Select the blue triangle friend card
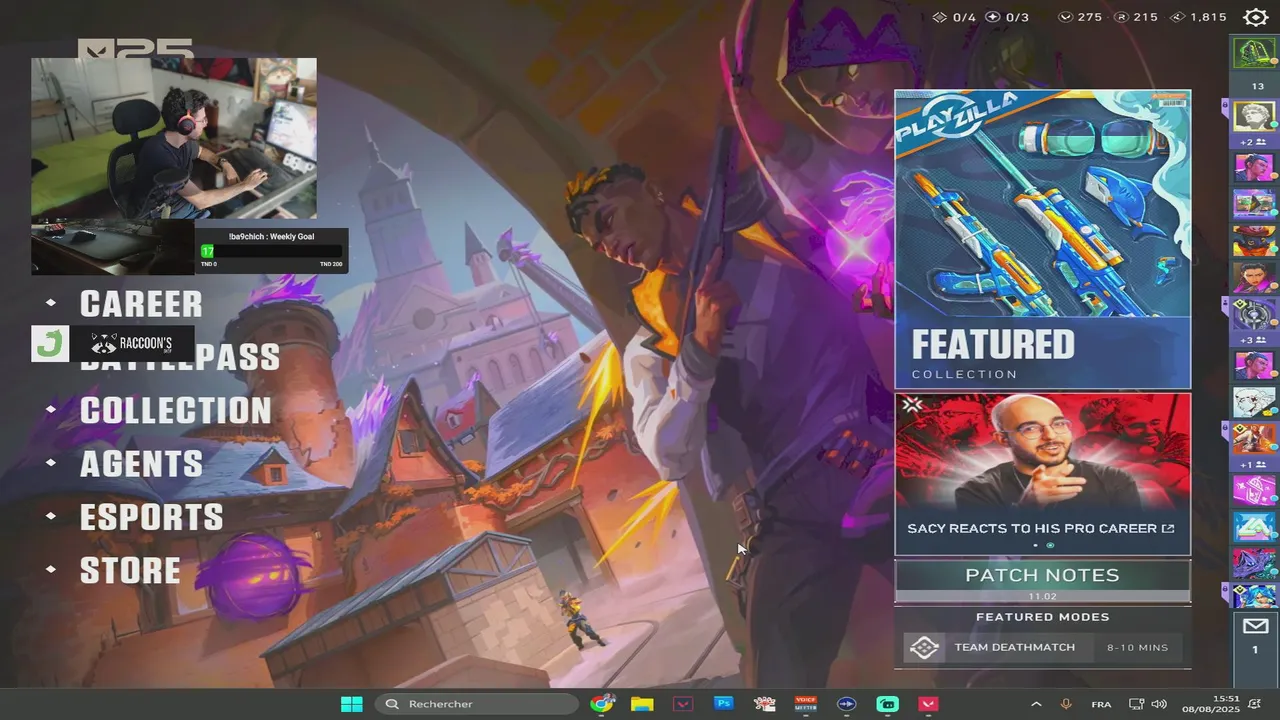 pos(1254,527)
